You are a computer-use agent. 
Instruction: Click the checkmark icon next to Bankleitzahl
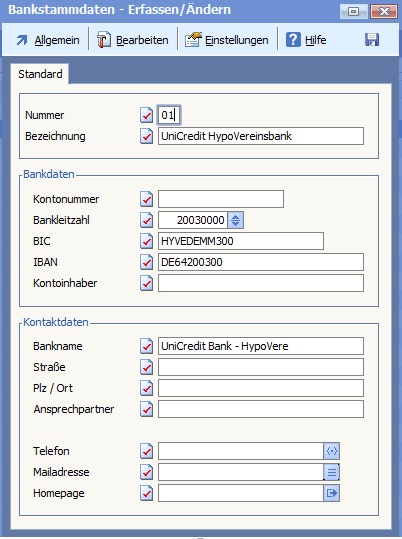point(146,220)
